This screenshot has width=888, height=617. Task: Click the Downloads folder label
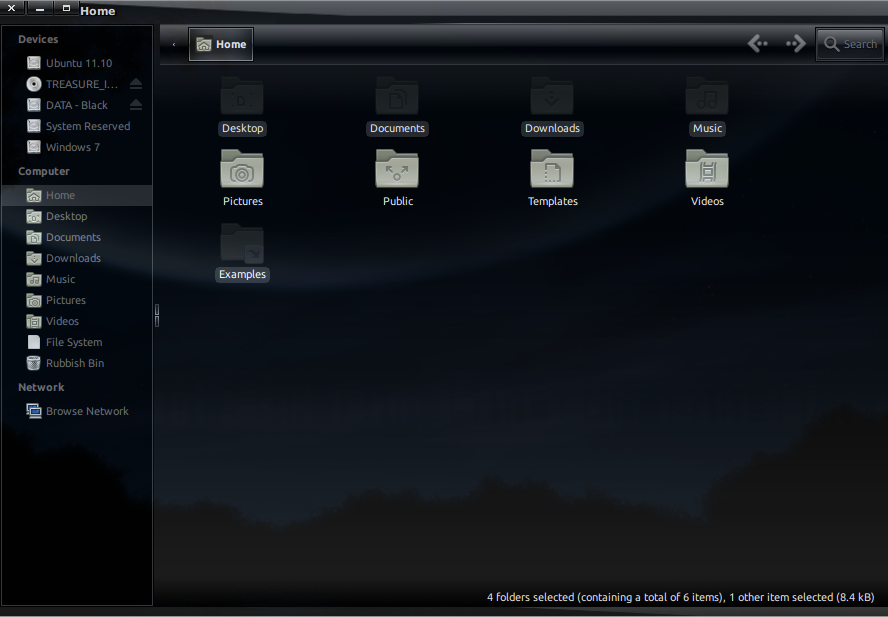[552, 128]
